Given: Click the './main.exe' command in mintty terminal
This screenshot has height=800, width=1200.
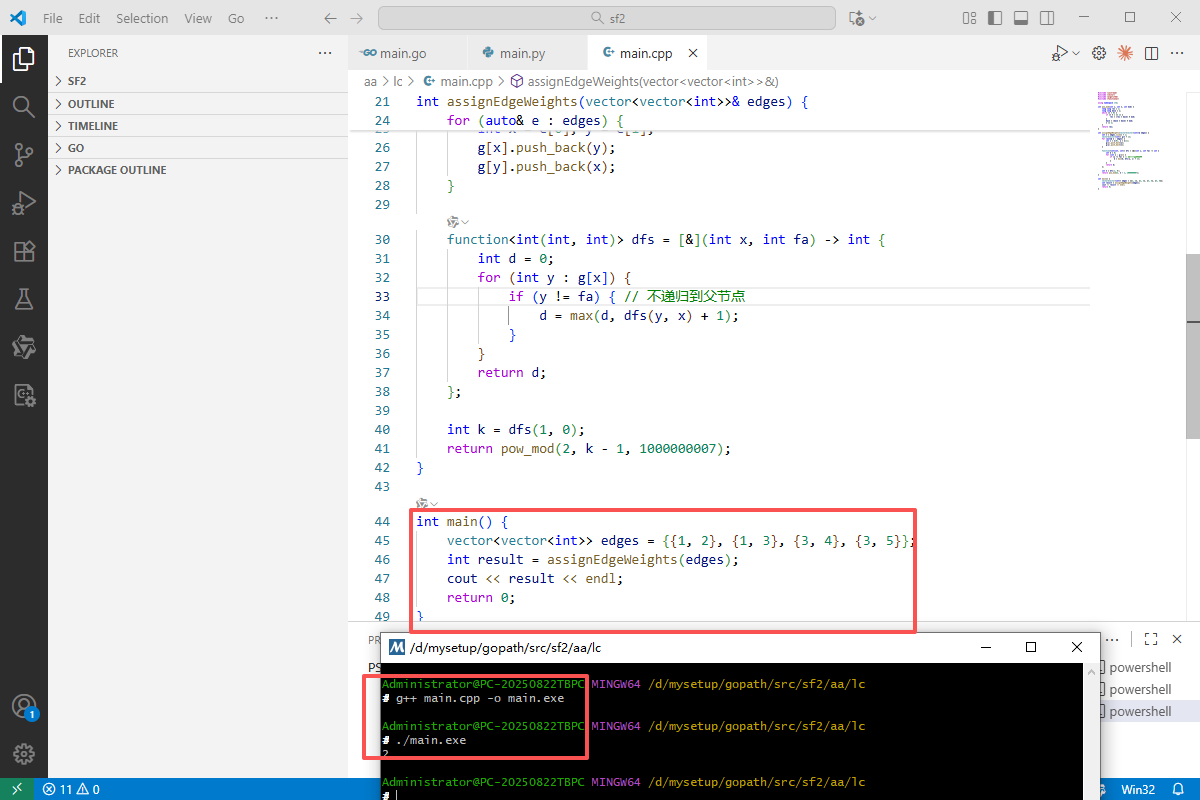Looking at the screenshot, I should 430,740.
